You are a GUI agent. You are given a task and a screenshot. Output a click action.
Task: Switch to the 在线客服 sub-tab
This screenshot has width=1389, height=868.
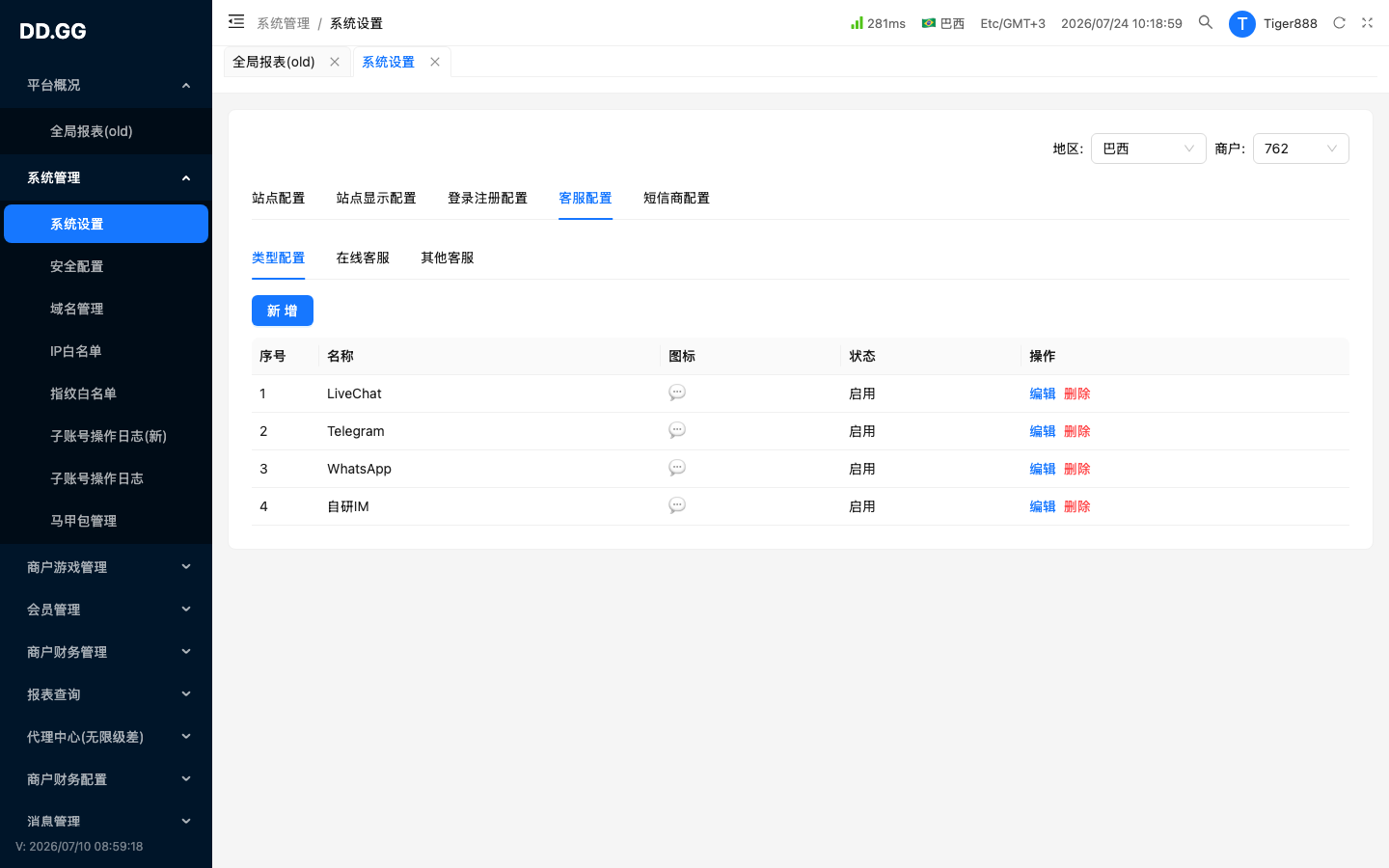(x=363, y=258)
